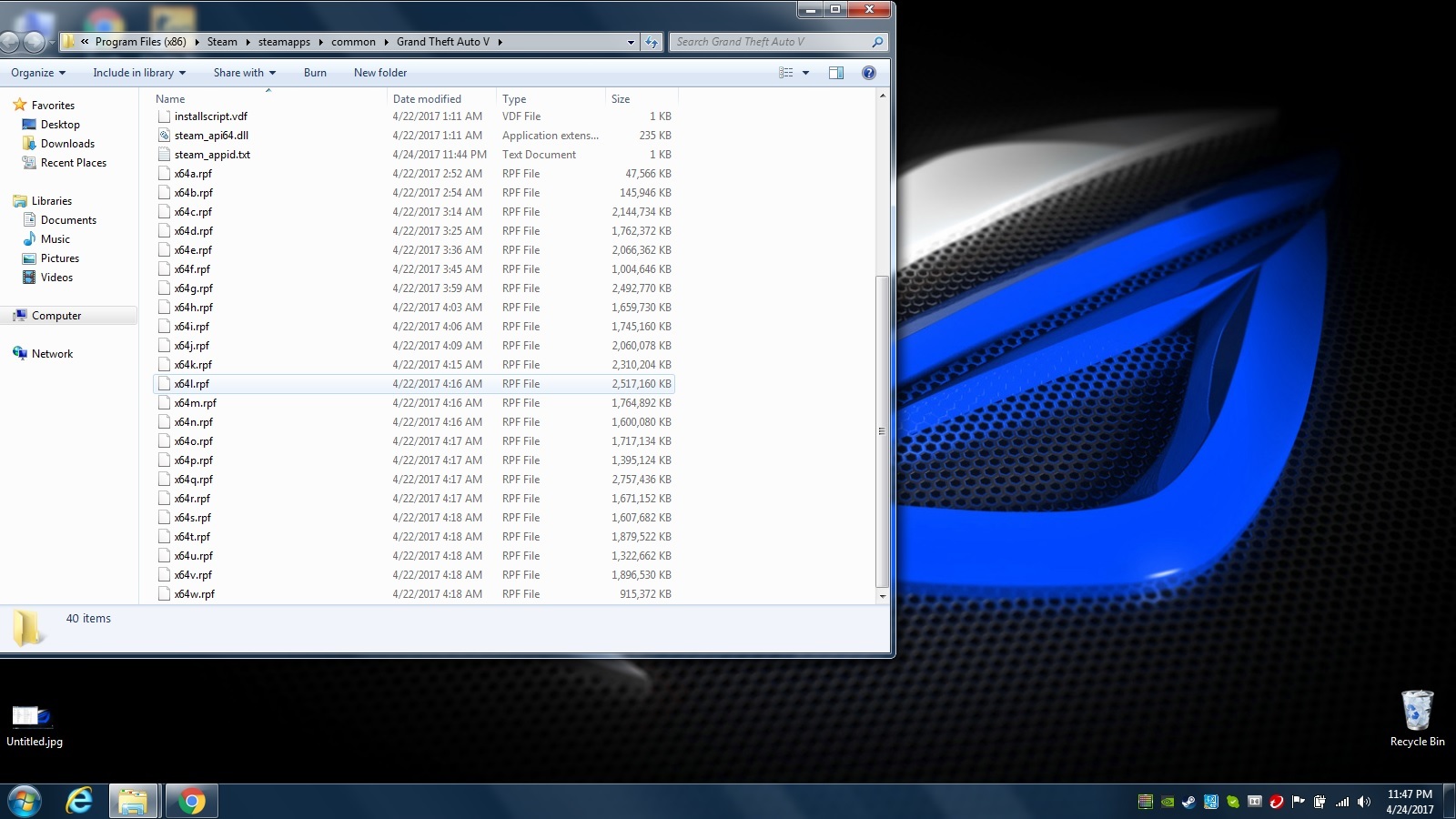The width and height of the screenshot is (1456, 819).
Task: Navigate to common breadcrumb
Action: click(353, 42)
